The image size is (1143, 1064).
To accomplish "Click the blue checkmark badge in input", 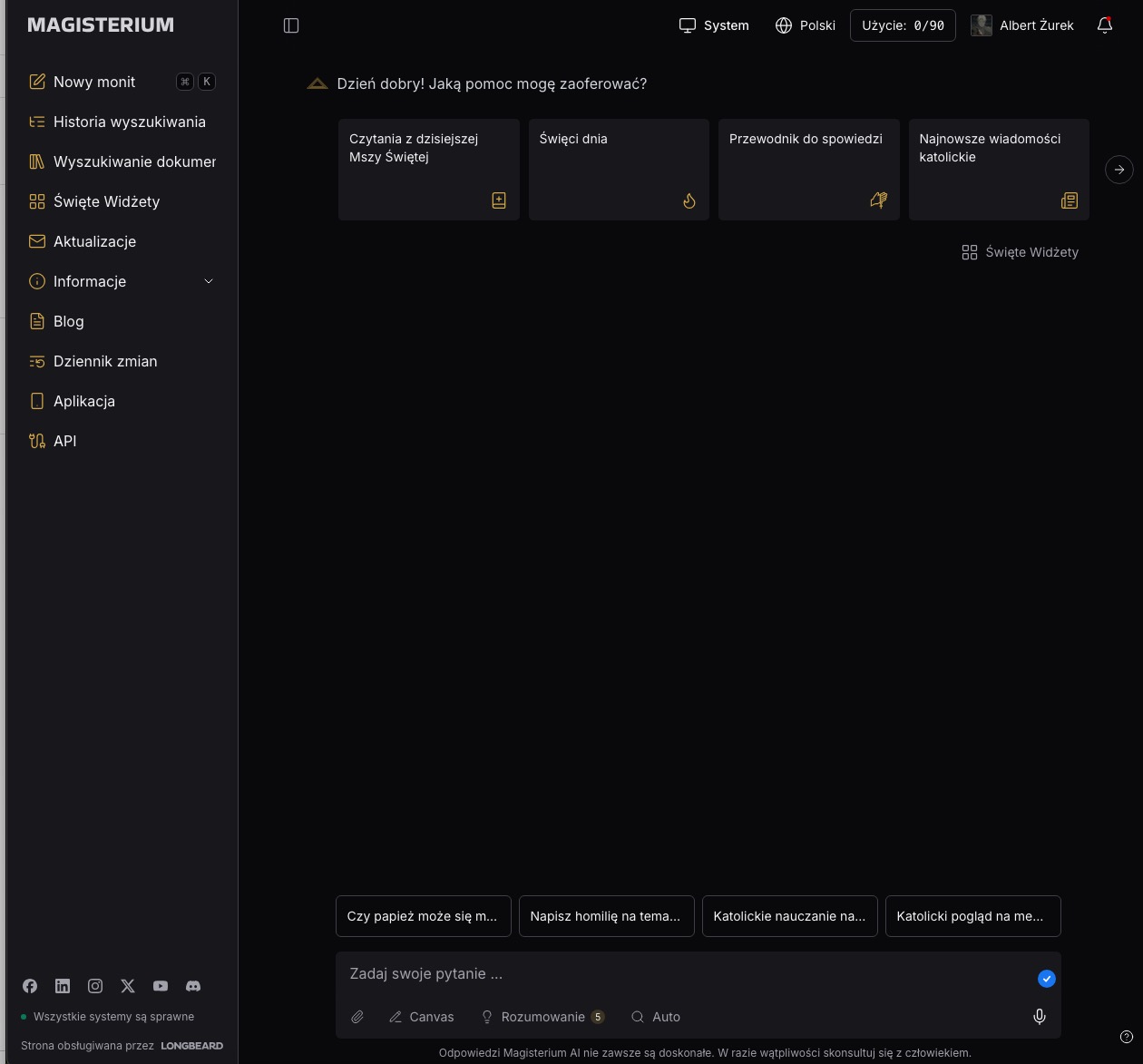I will click(x=1047, y=979).
